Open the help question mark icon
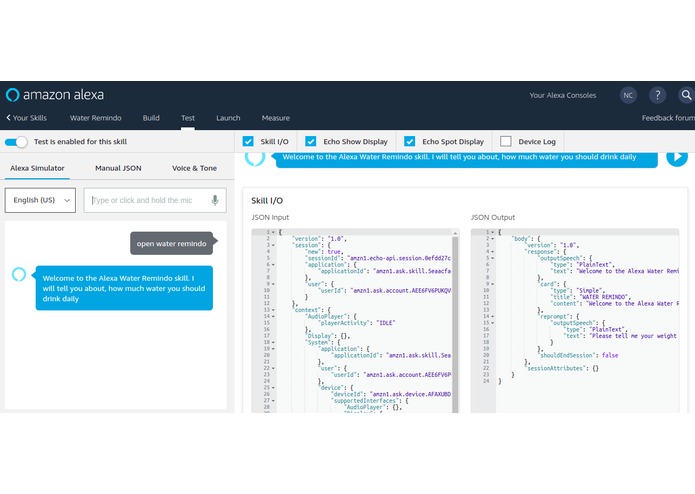This screenshot has width=695, height=494. [x=657, y=95]
